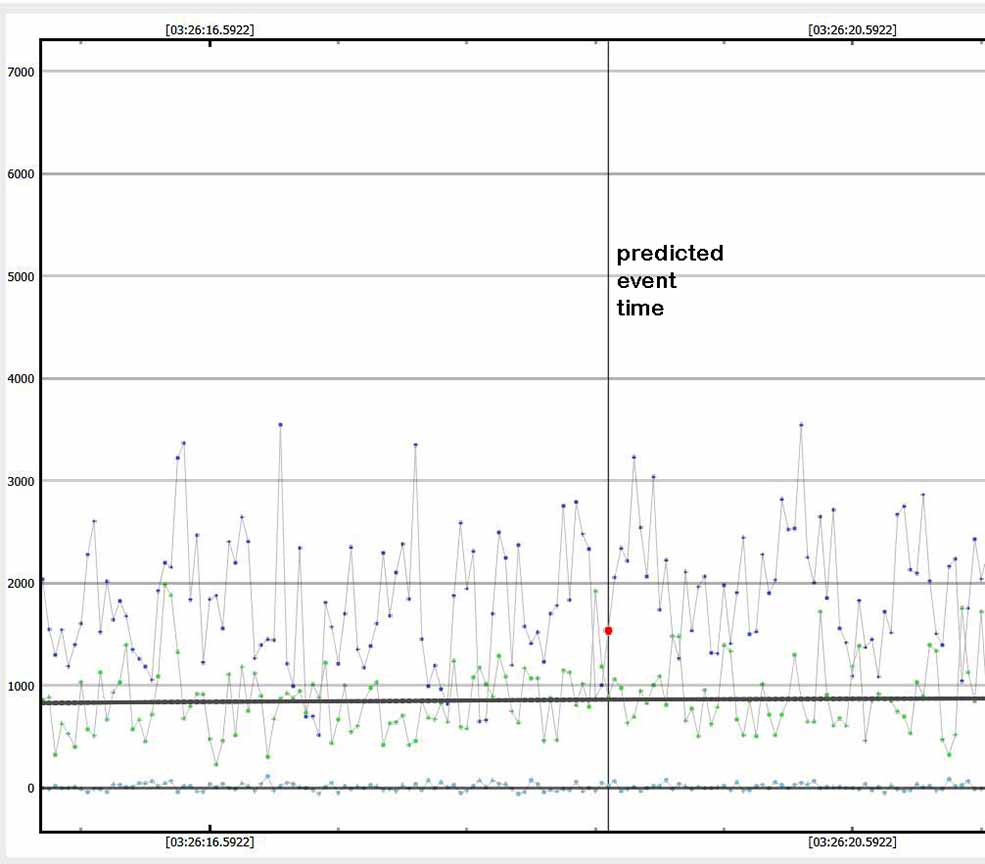Click the 5000 y-axis label
Viewport: 985px width, 864px height.
[20, 277]
